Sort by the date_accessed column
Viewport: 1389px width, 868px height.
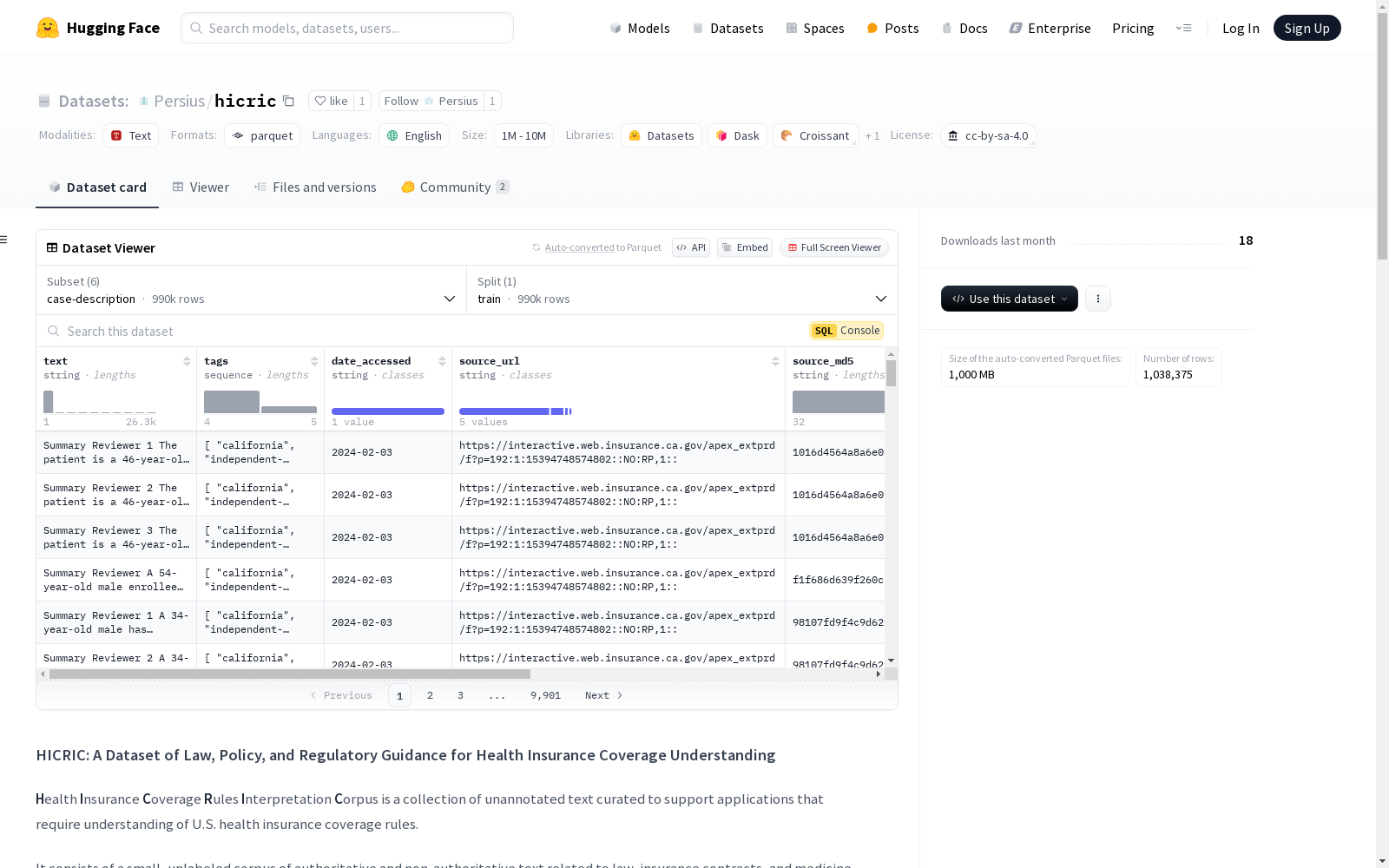tap(442, 361)
